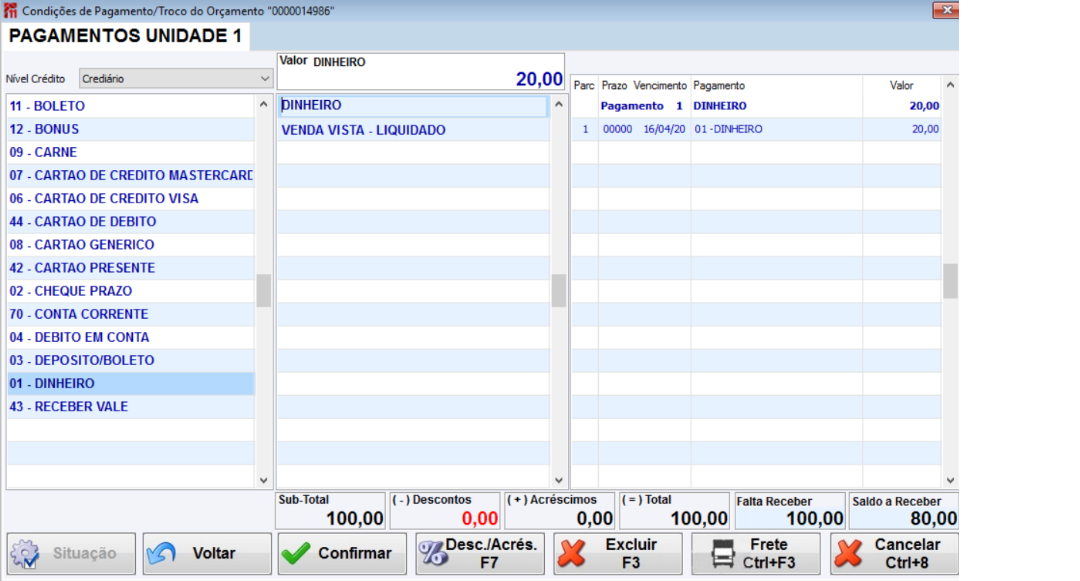Screen dimensions: 1080x581
Task: Click down arrow of payment types scrollbar
Action: (x=263, y=480)
